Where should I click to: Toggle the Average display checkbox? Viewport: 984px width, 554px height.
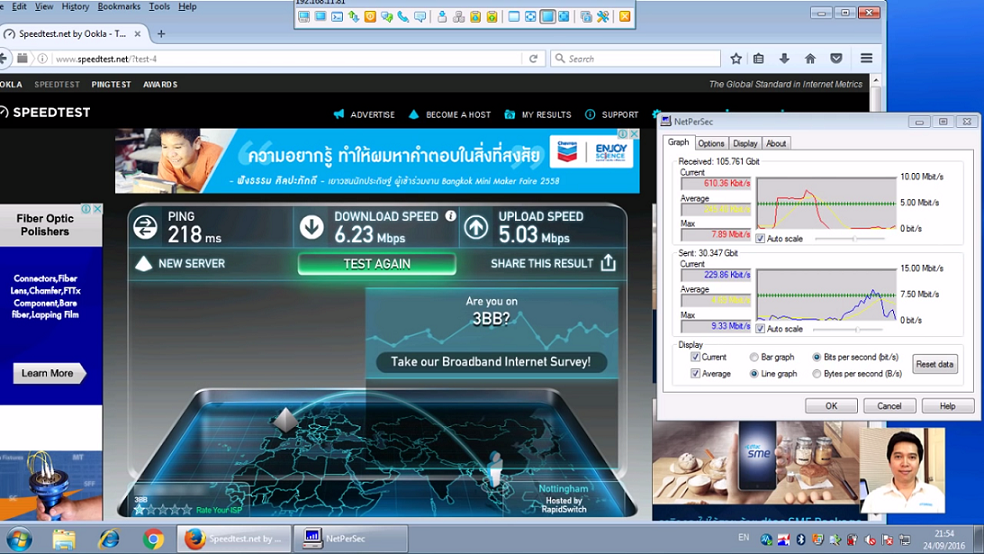[x=696, y=374]
